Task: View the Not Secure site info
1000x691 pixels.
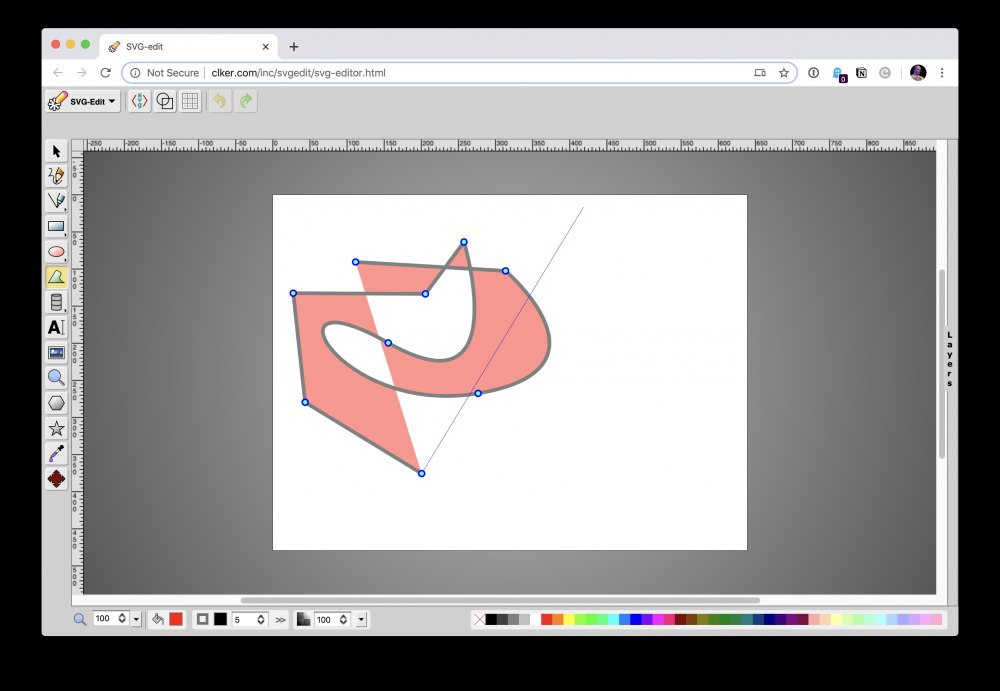Action: (165, 73)
